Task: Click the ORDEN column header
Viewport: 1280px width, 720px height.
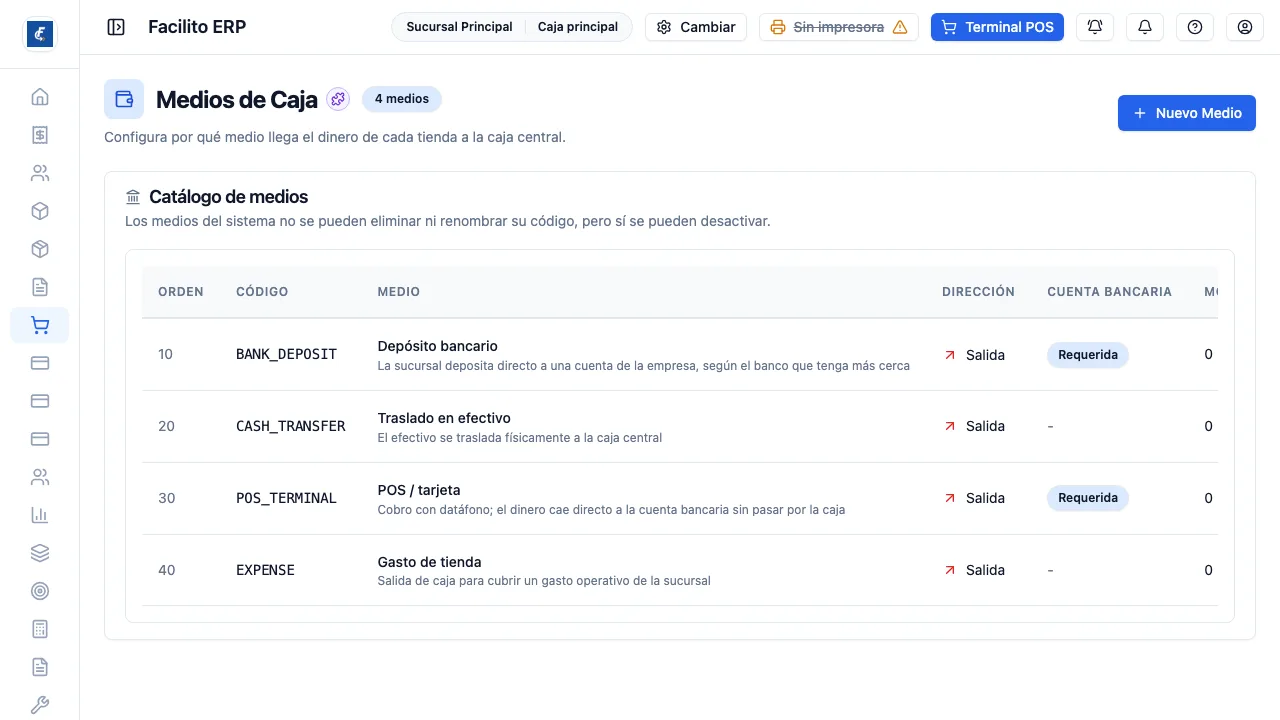Action: (181, 292)
